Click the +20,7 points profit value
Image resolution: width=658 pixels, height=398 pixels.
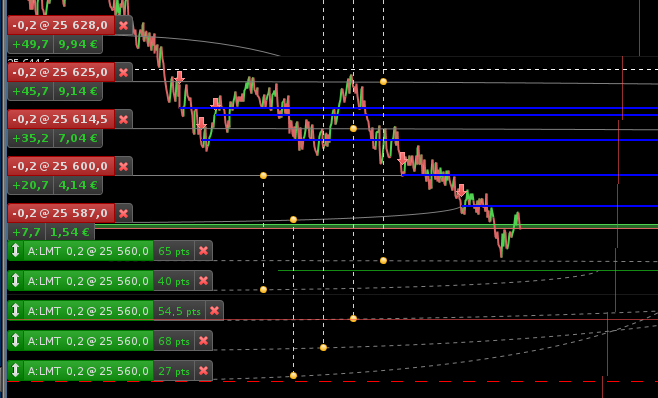[31, 186]
